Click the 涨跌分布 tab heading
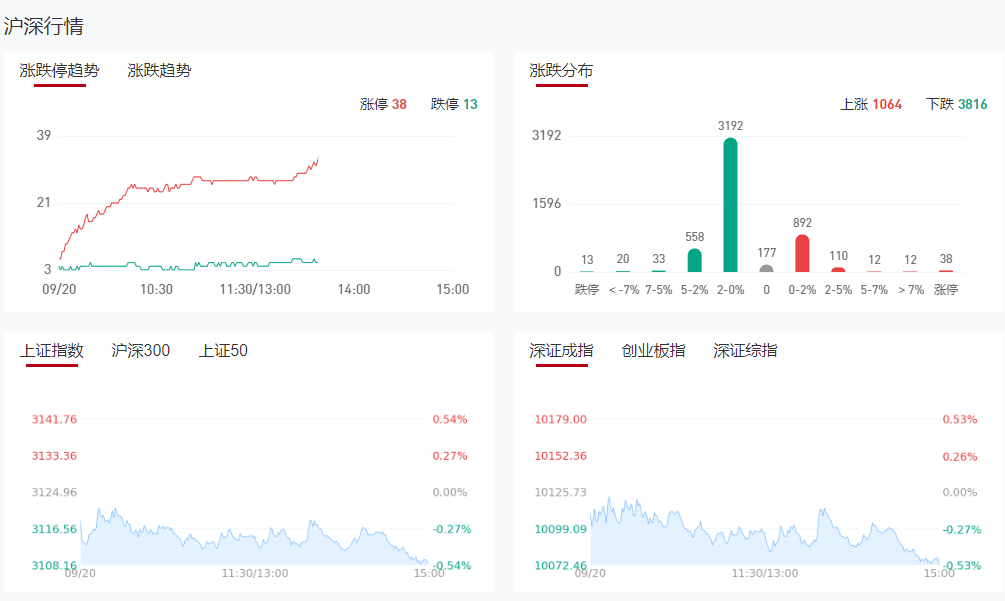 click(x=561, y=71)
